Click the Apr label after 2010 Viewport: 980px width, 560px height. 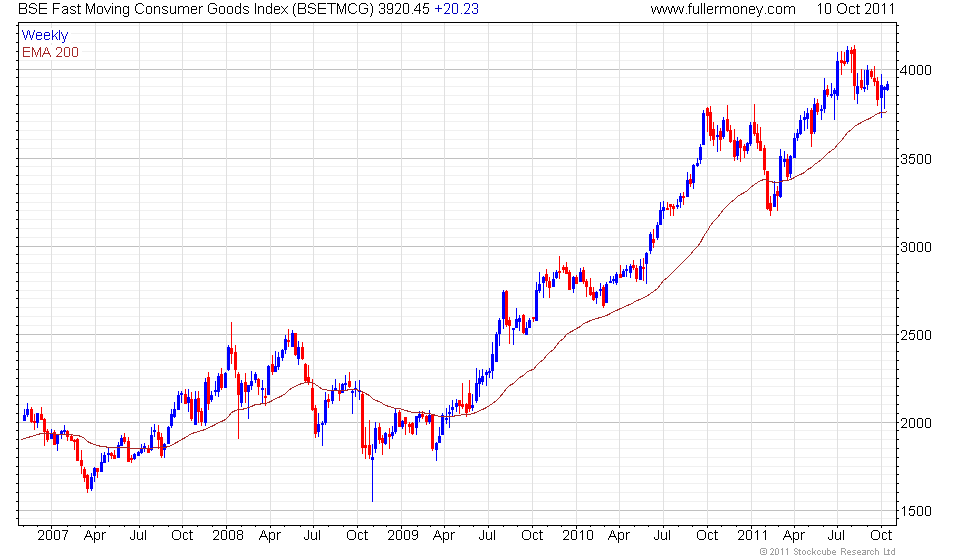coord(619,536)
